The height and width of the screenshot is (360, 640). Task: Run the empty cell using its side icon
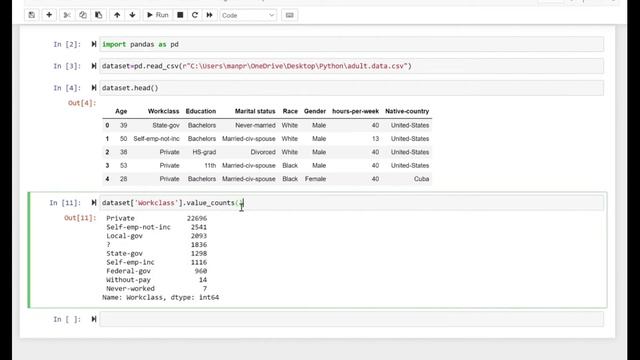click(94, 319)
